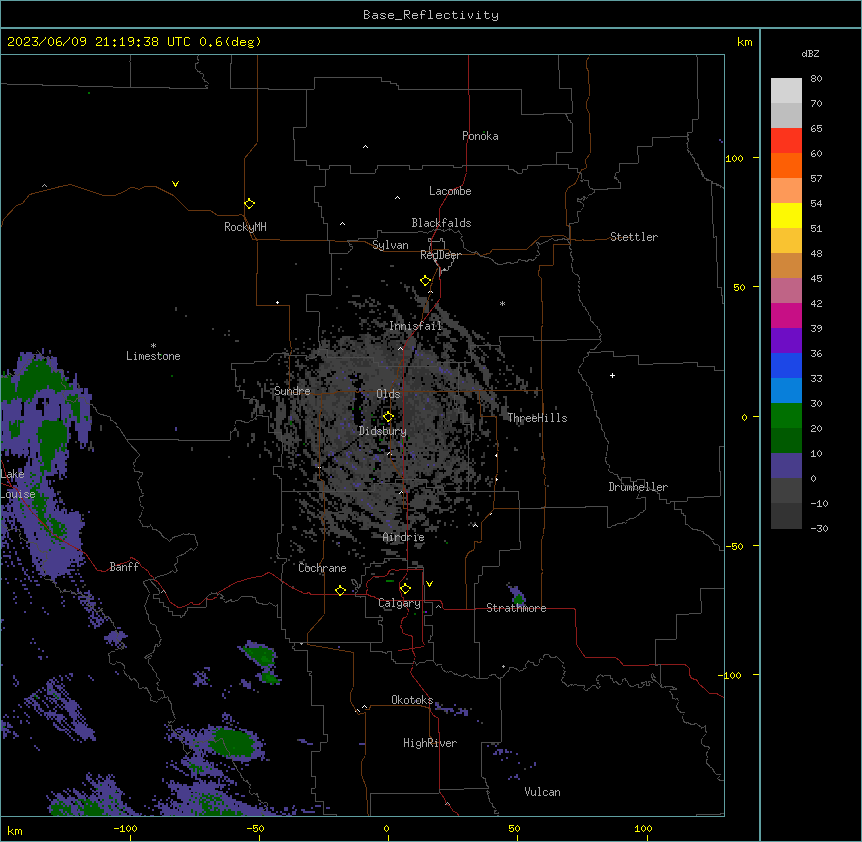Click the yellow diamond marker above RockyMH
Image resolution: width=862 pixels, height=842 pixels.
click(249, 204)
